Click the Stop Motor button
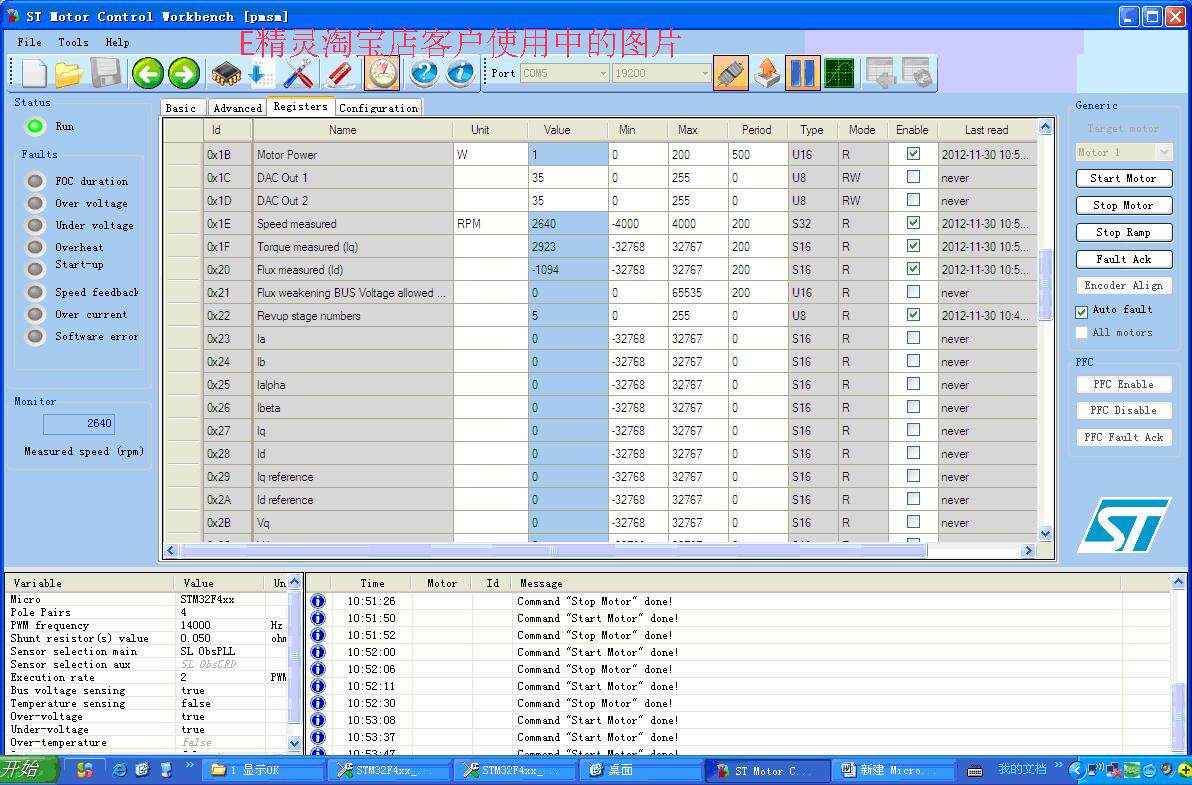Viewport: 1192px width, 785px height. coord(1124,205)
